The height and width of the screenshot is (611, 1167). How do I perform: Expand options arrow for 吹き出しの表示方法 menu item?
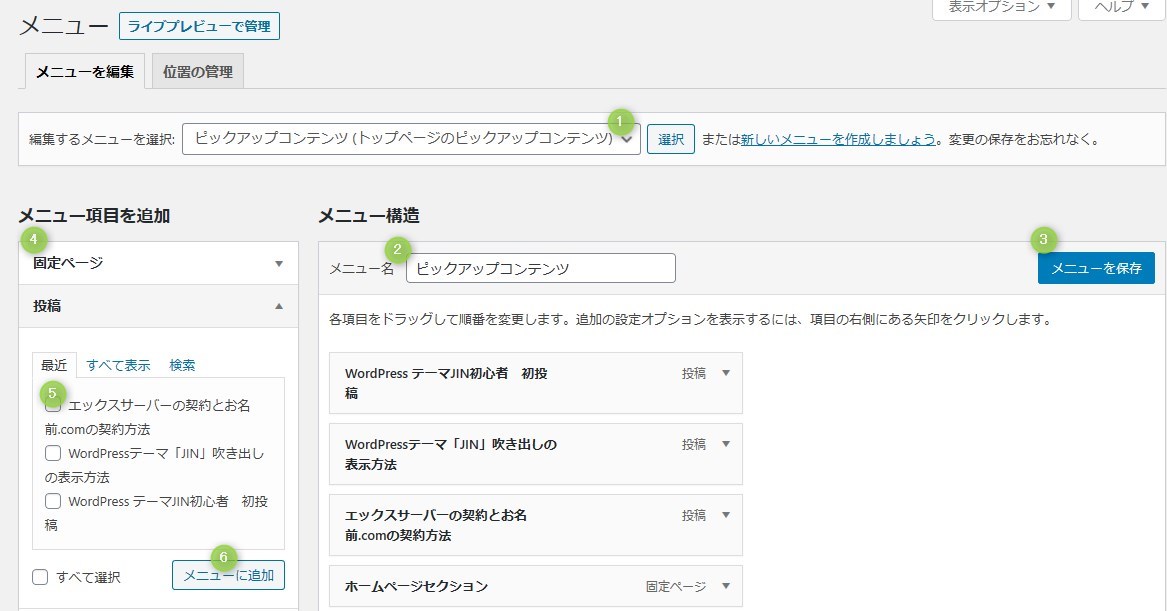(726, 444)
